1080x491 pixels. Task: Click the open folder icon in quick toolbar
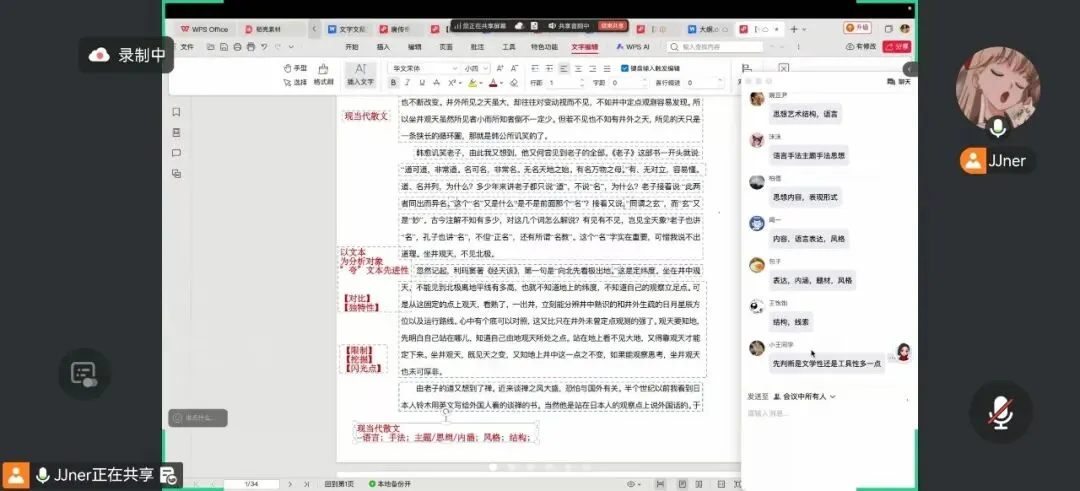210,47
